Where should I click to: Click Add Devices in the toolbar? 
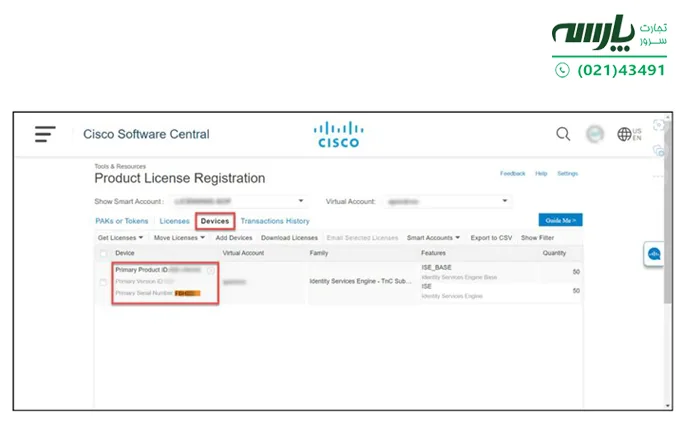pos(234,238)
